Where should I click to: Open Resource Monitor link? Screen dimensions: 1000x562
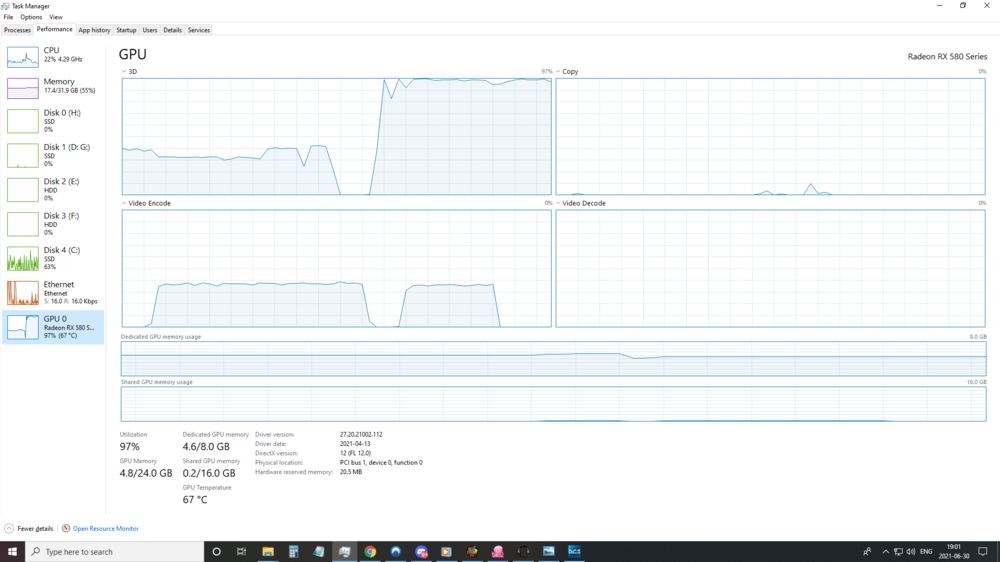(x=105, y=528)
